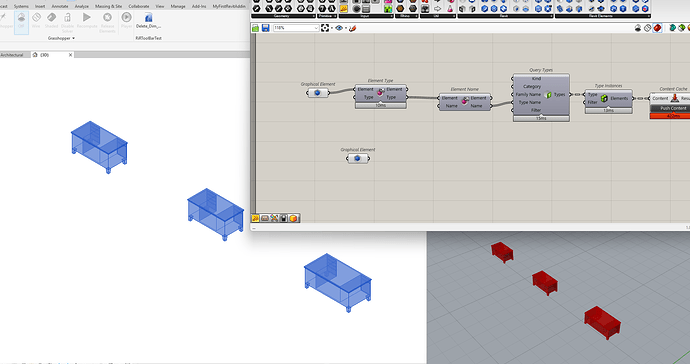Viewport: 690px width, 364px height.
Task: Click the Push Content button
Action: 672,108
